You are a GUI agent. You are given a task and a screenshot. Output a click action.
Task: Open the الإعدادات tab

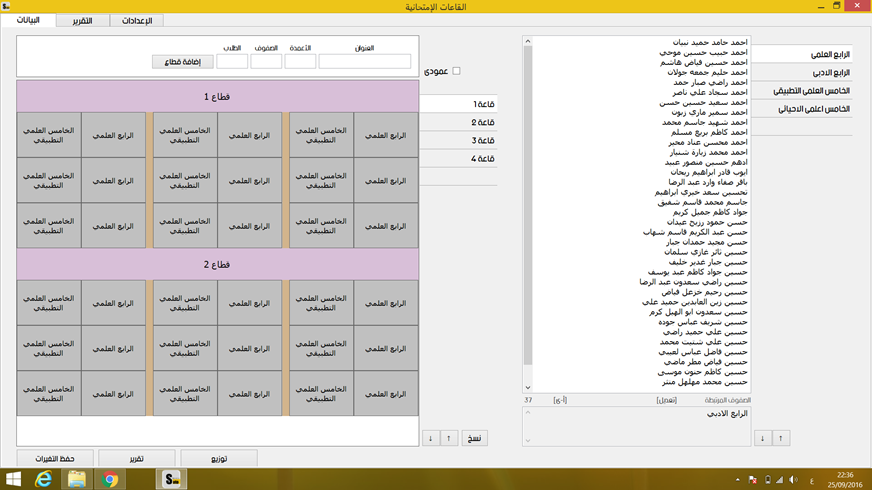[136, 21]
